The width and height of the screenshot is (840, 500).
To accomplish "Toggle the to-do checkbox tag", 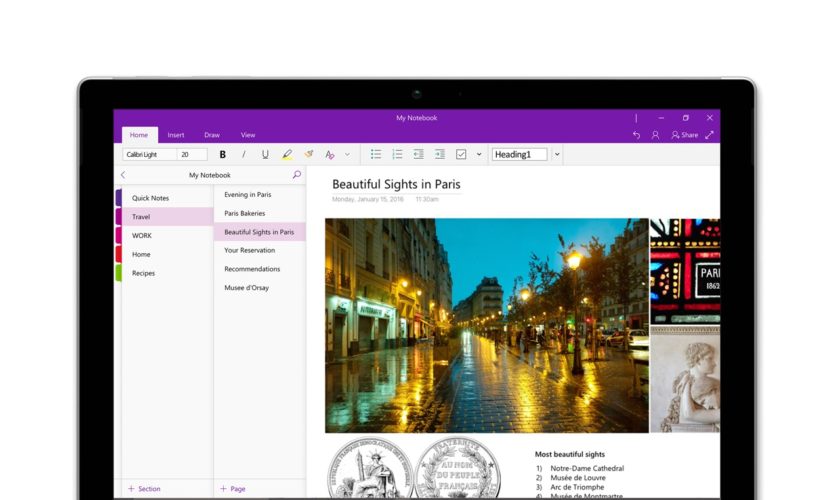I will point(461,155).
